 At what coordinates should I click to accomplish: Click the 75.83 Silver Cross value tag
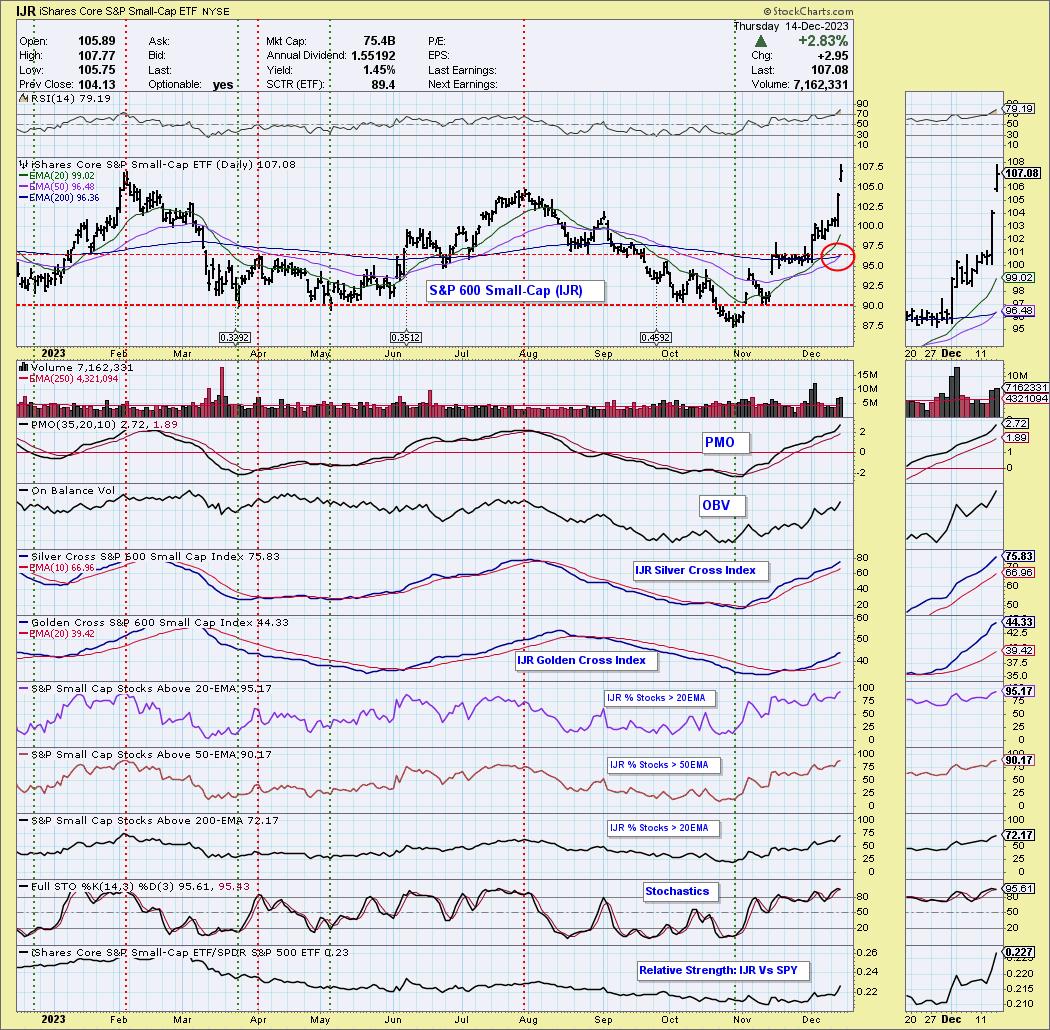click(x=1019, y=556)
